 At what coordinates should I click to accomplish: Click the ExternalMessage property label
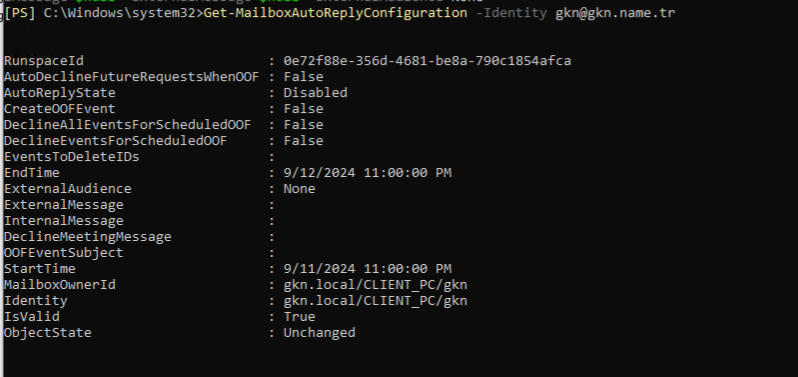tap(64, 205)
